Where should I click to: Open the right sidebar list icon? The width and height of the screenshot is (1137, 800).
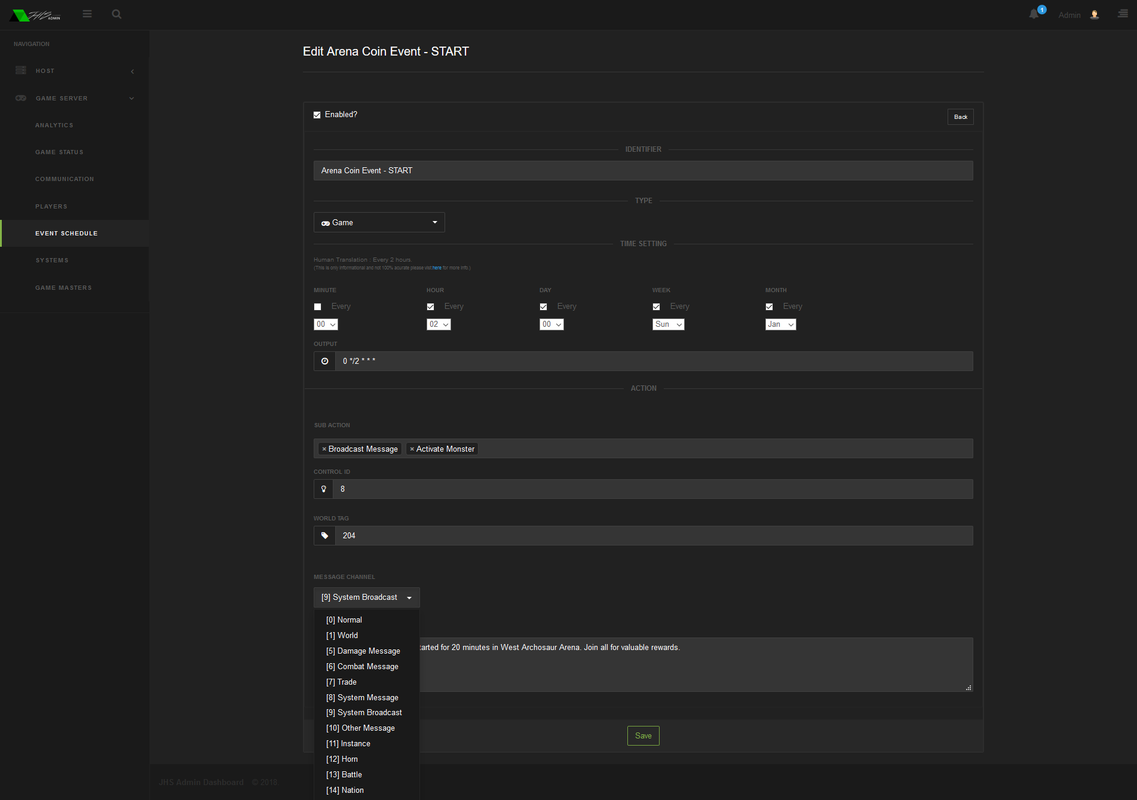click(1122, 14)
